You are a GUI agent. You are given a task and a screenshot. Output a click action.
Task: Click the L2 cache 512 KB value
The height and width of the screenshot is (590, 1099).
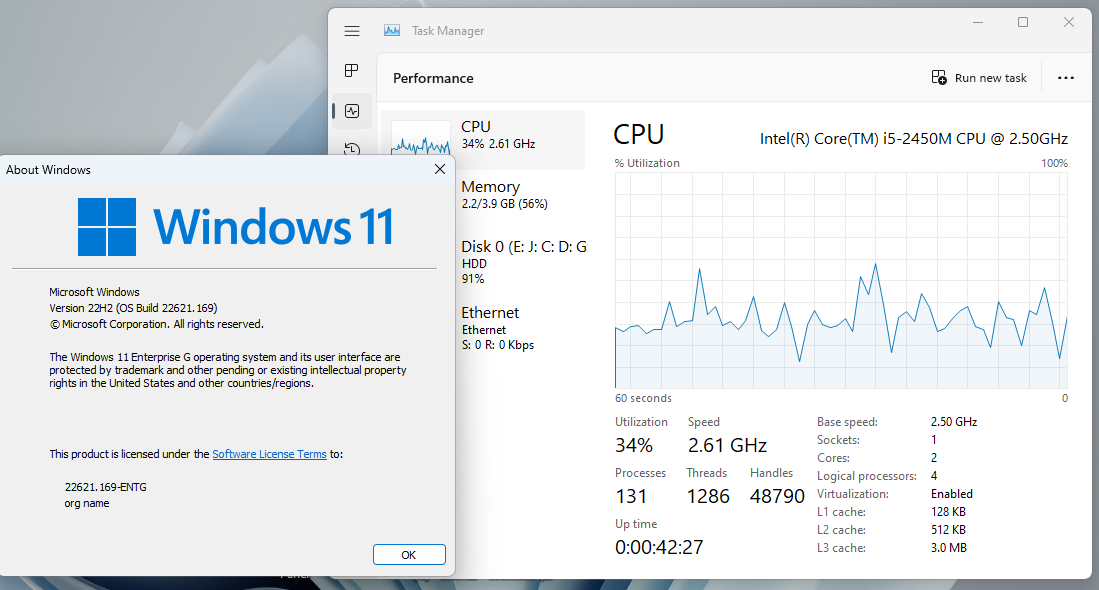[x=948, y=530]
